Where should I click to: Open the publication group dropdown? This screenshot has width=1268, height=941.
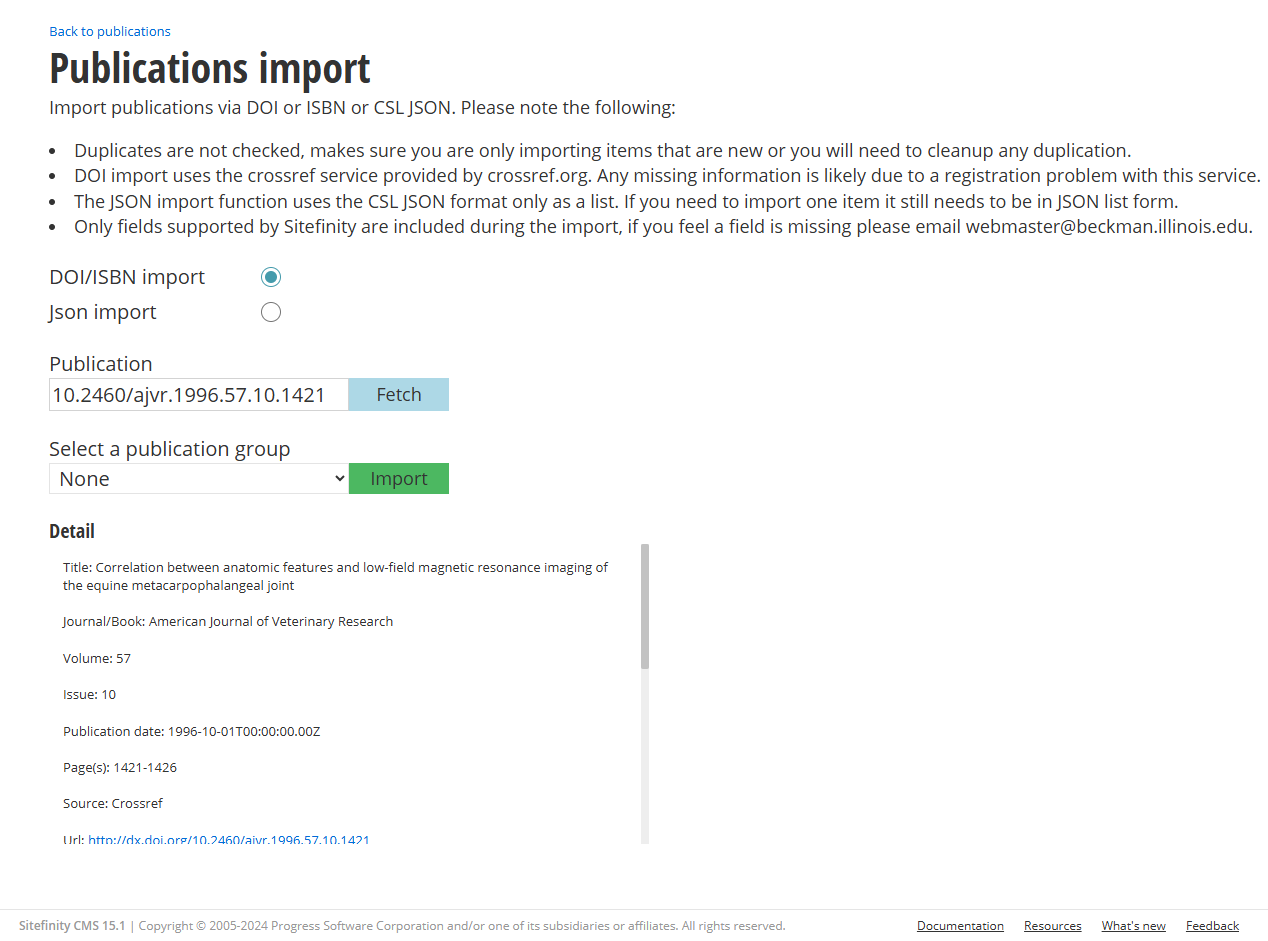[198, 479]
